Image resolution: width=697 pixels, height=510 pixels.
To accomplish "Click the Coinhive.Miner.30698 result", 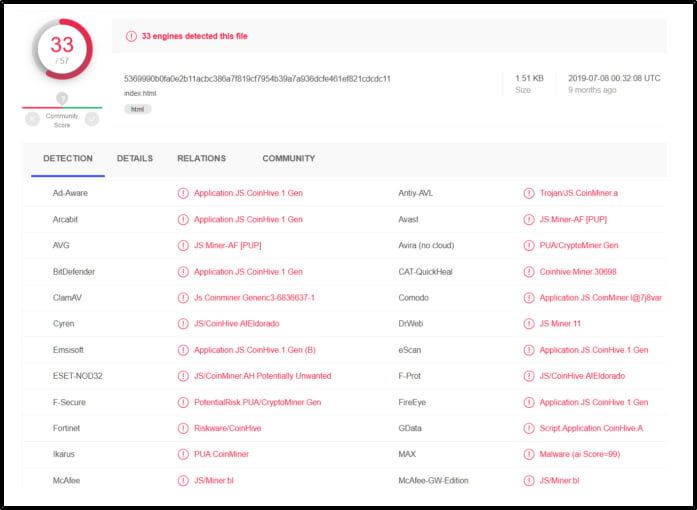I will tap(578, 272).
